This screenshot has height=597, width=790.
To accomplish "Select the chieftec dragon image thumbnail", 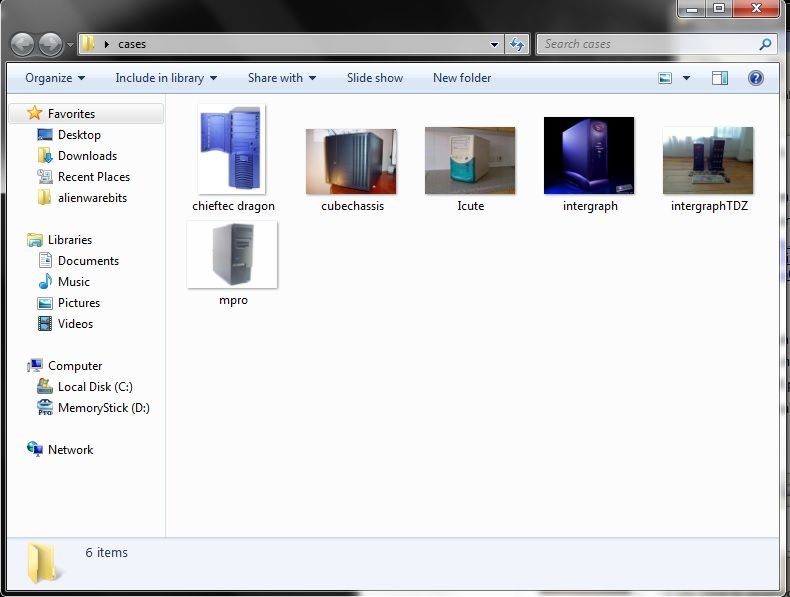I will 232,149.
